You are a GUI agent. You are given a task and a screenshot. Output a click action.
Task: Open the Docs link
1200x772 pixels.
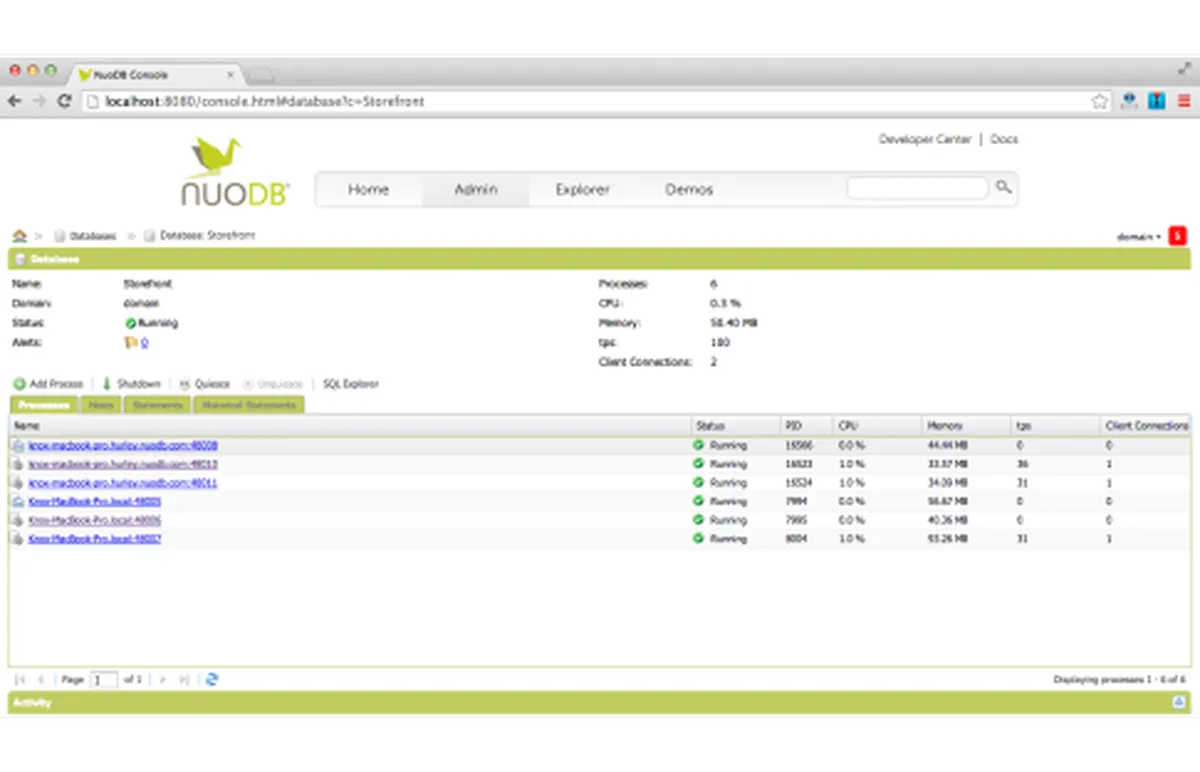click(1003, 139)
